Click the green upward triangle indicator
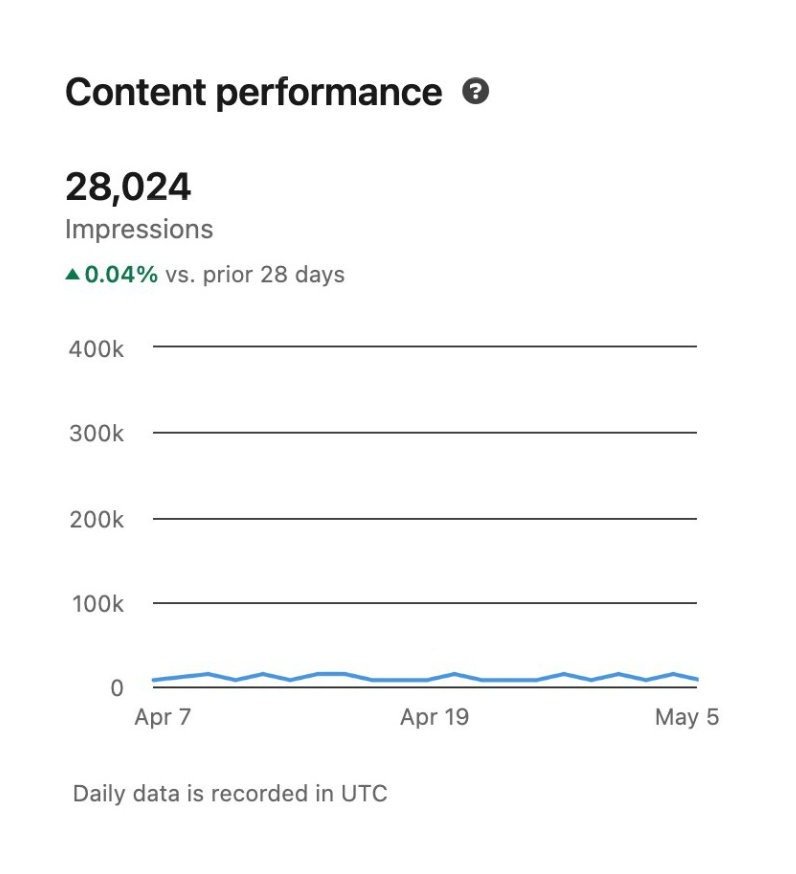Viewport: 796px width, 874px height. 72,275
